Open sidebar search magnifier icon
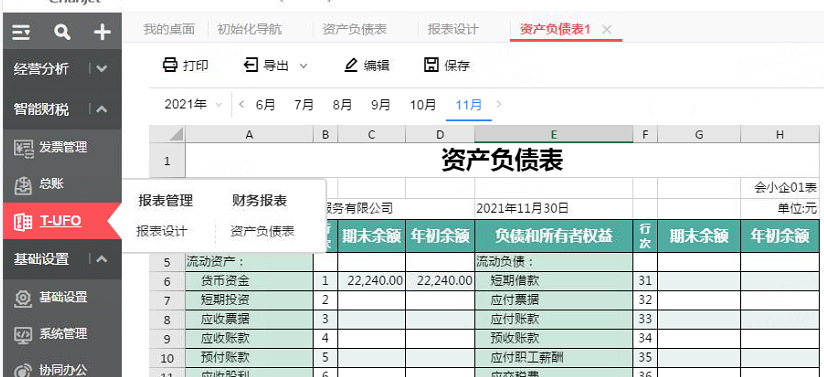The width and height of the screenshot is (824, 377). pos(62,32)
